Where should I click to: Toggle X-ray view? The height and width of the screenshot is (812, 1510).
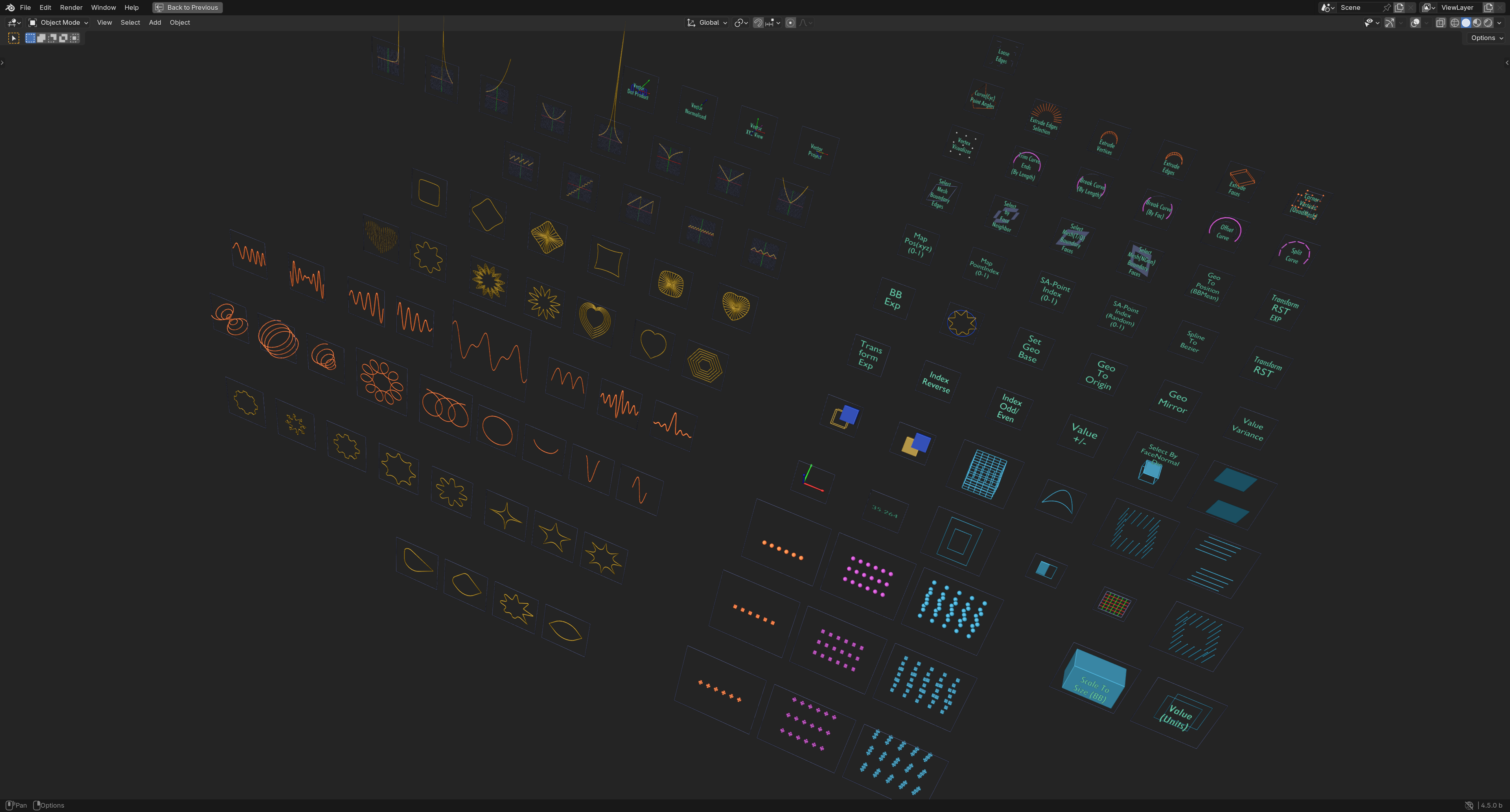[x=1440, y=23]
